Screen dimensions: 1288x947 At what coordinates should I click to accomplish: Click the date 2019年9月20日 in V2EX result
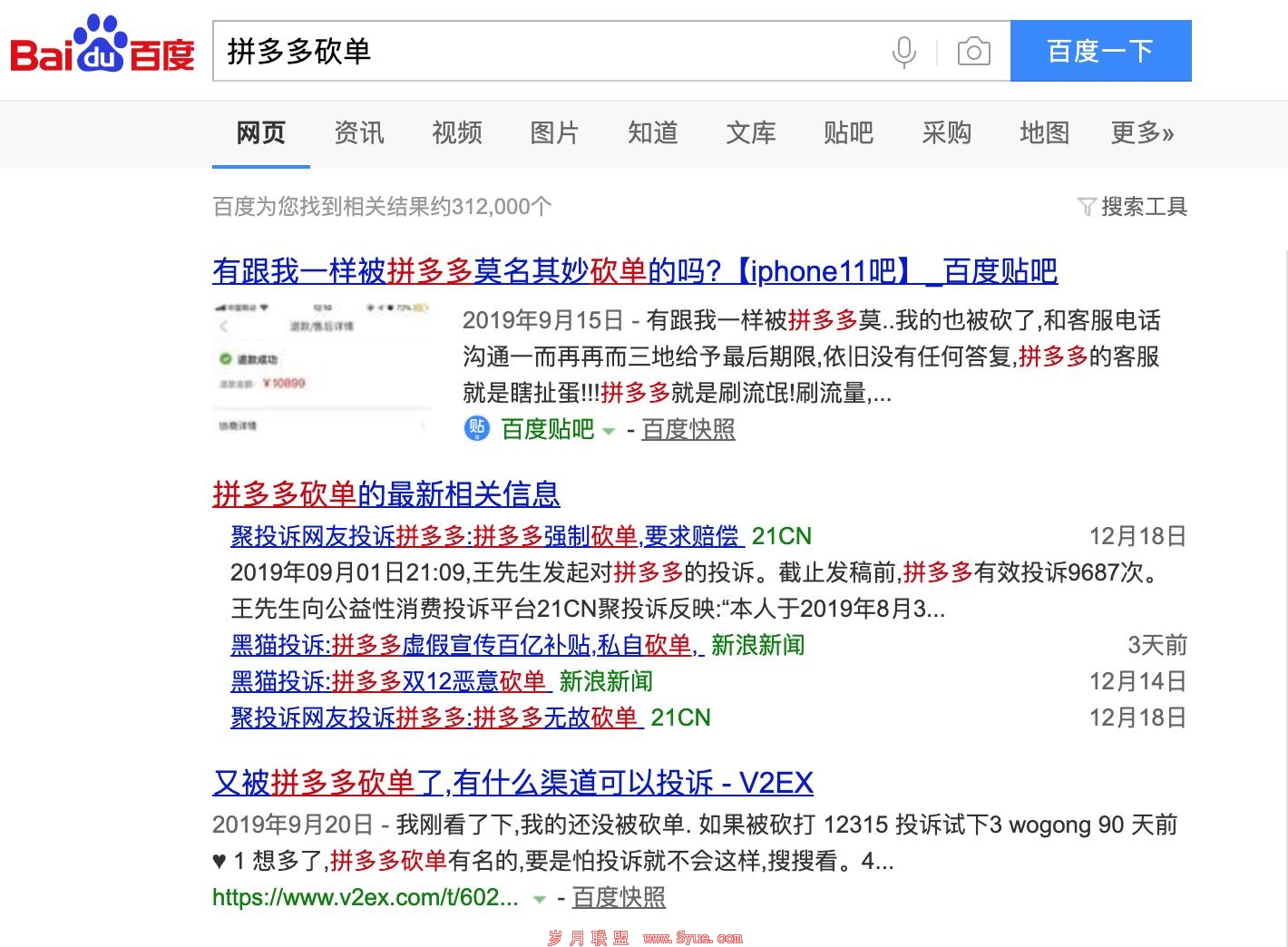[x=293, y=825]
